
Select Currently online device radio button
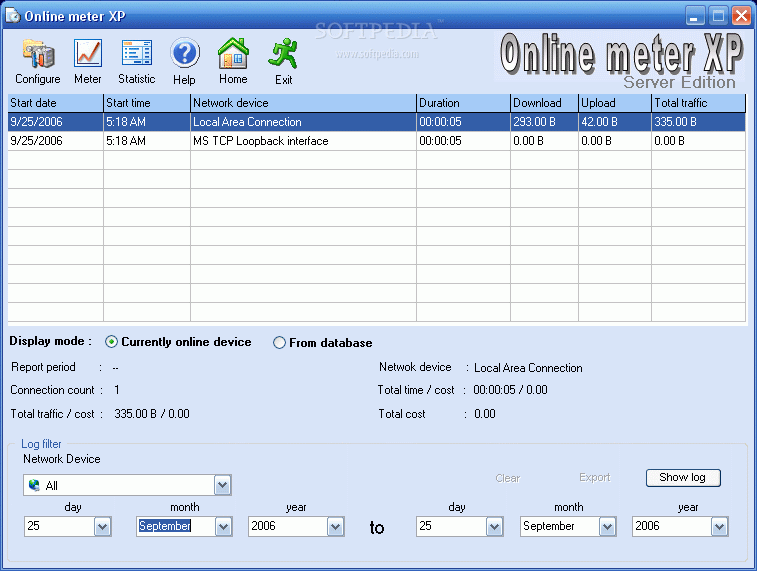pos(111,342)
